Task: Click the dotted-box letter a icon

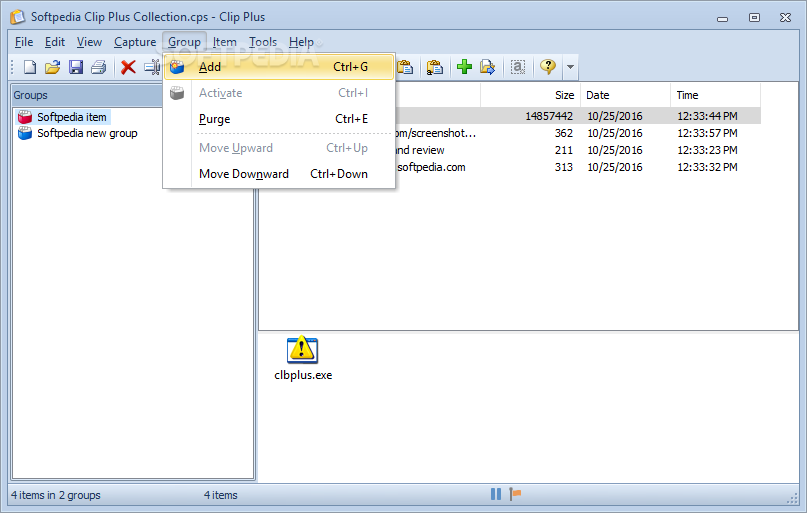Action: coord(518,67)
